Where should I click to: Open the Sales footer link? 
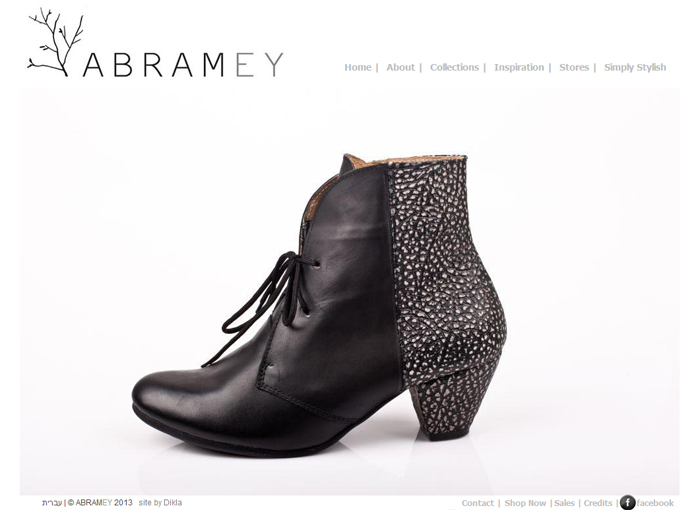tap(564, 503)
